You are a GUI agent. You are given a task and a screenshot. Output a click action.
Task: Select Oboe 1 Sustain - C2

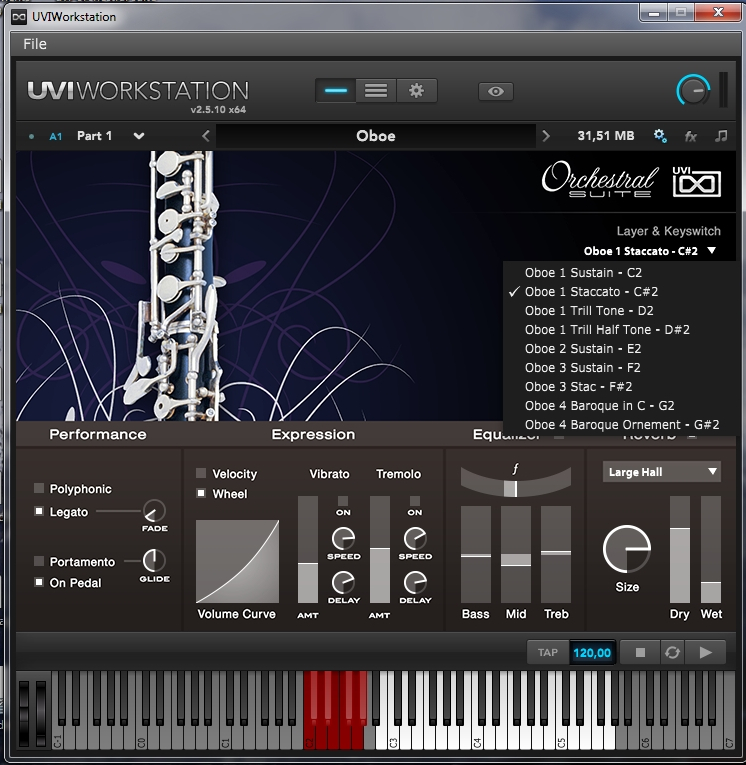(x=620, y=273)
